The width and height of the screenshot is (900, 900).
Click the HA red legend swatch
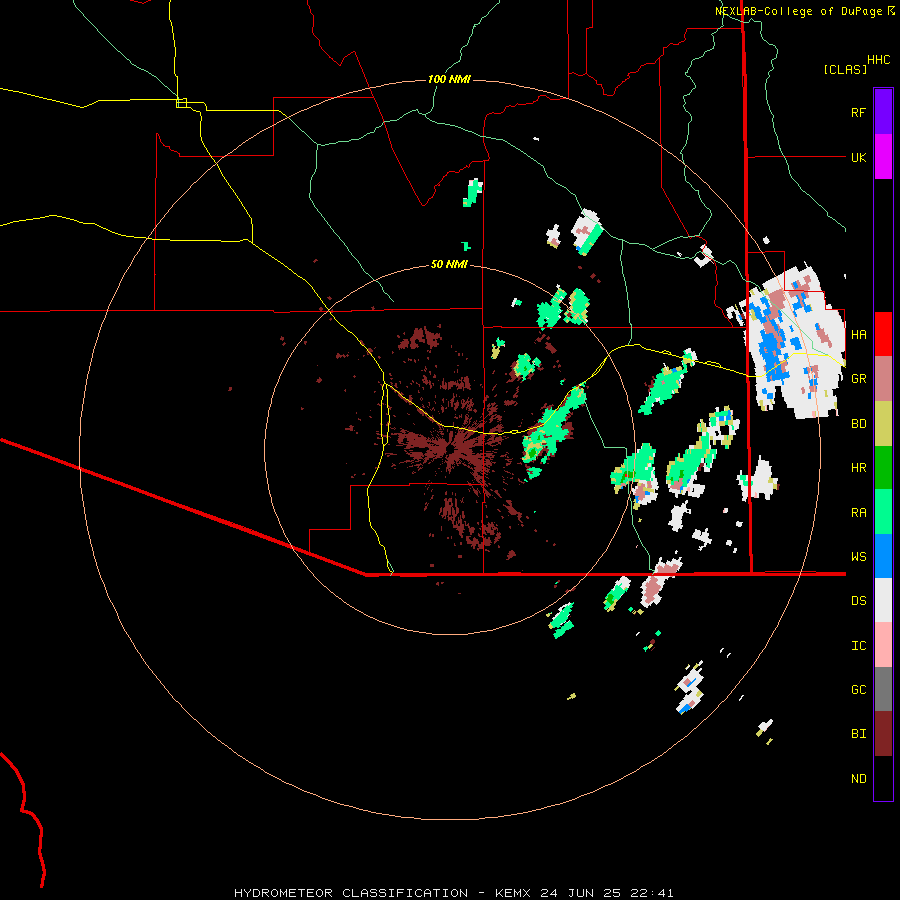click(883, 334)
